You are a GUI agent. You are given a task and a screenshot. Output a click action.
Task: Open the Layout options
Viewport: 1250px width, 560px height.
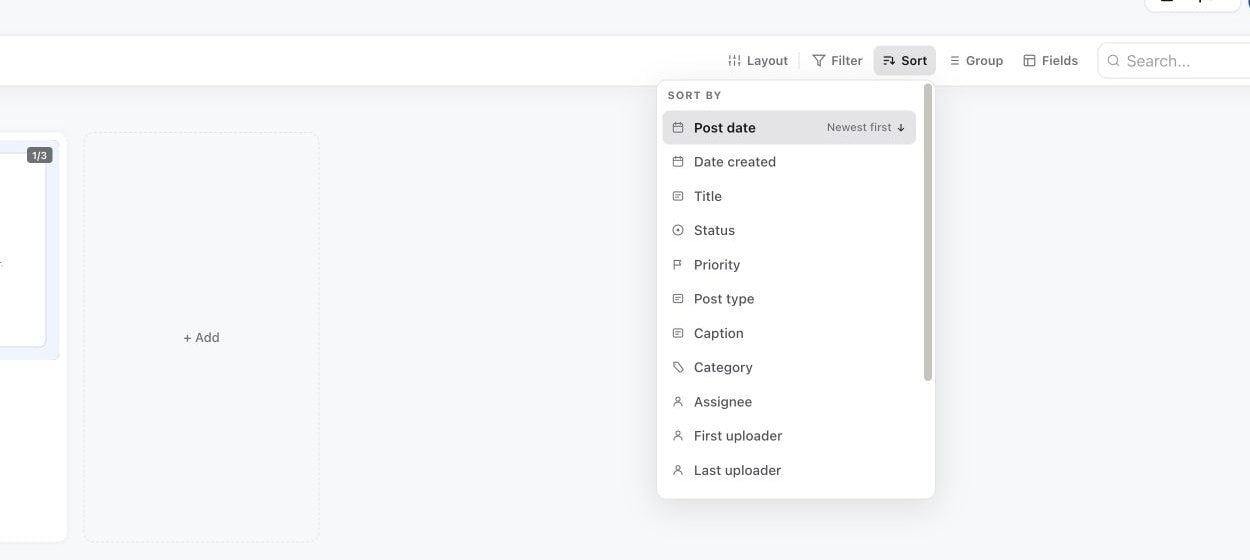(x=758, y=61)
